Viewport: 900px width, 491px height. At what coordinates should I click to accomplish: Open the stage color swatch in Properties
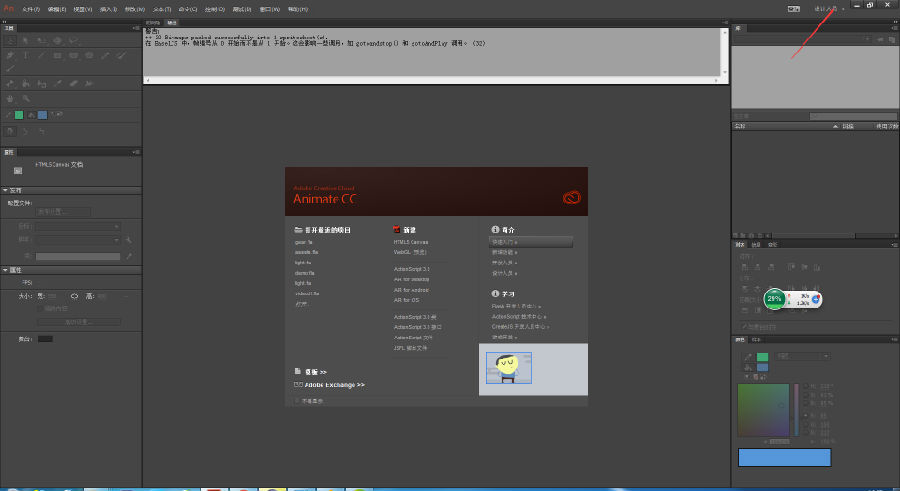45,339
